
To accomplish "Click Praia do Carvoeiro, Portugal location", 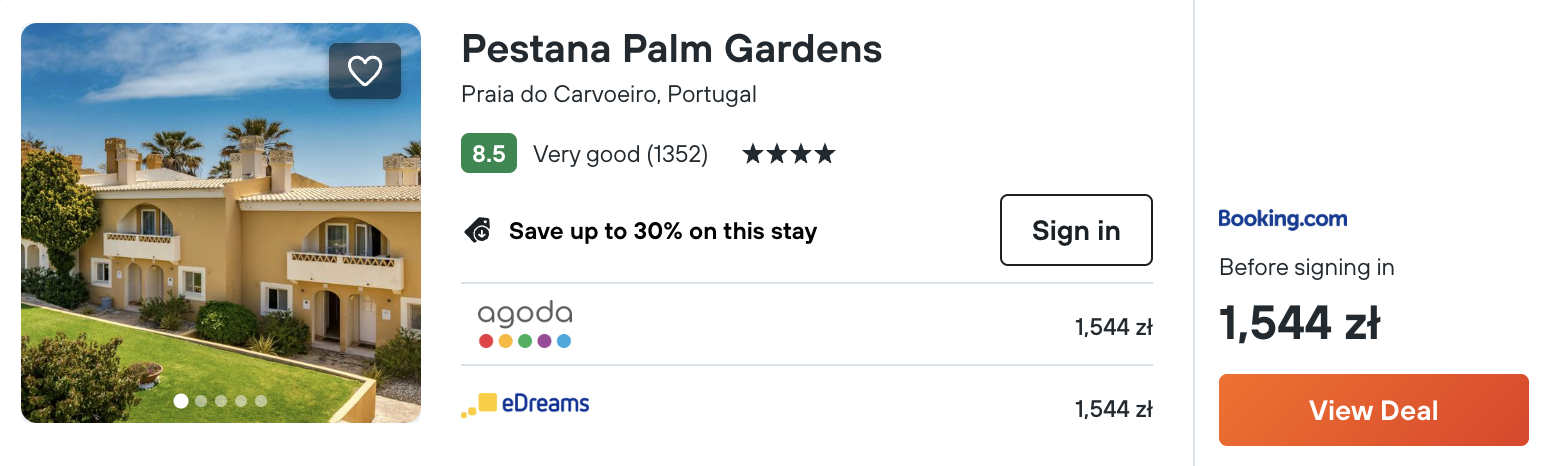I will tap(609, 95).
